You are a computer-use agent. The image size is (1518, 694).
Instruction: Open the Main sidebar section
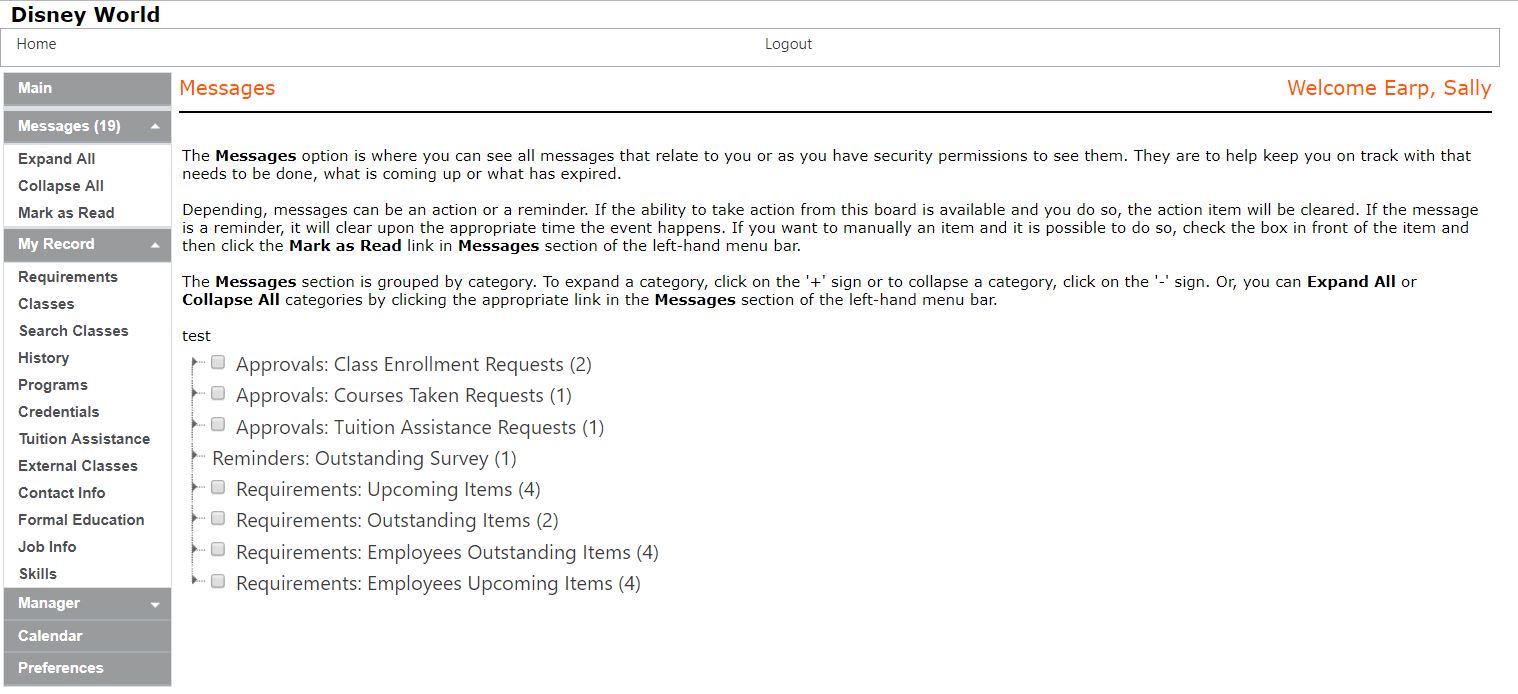87,88
